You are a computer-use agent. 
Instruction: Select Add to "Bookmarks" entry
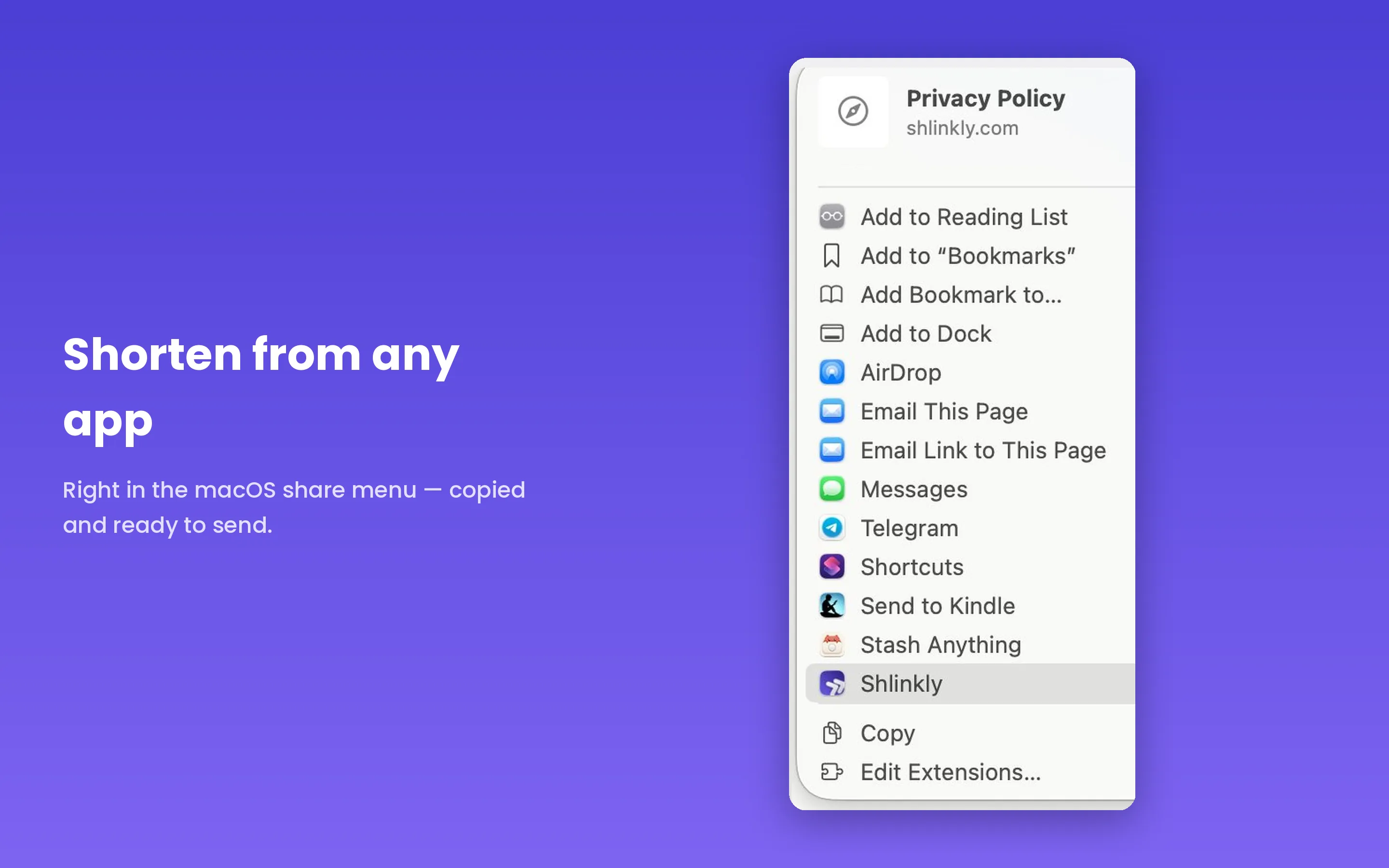(970, 256)
